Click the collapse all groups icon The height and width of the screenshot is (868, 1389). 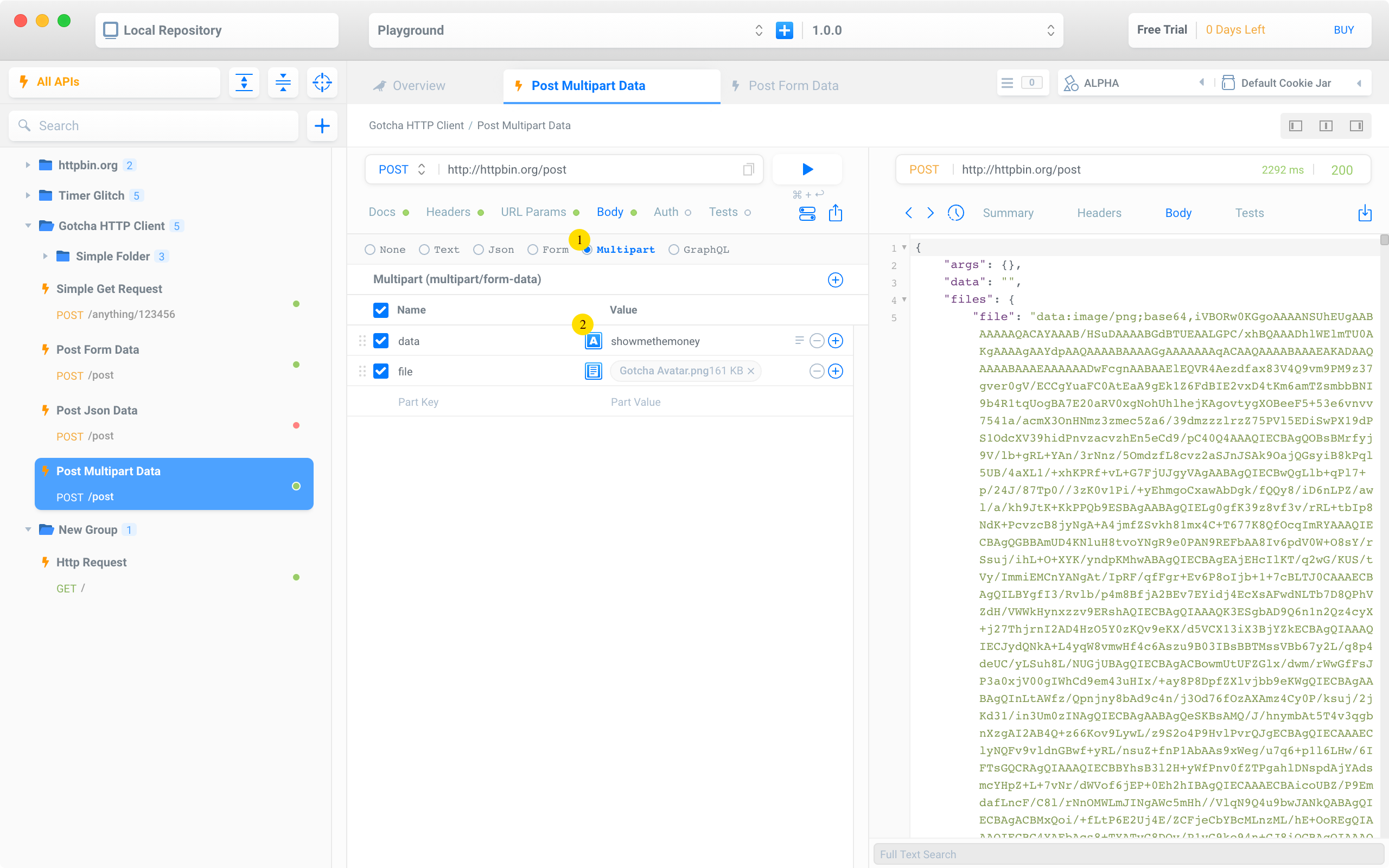click(x=283, y=82)
